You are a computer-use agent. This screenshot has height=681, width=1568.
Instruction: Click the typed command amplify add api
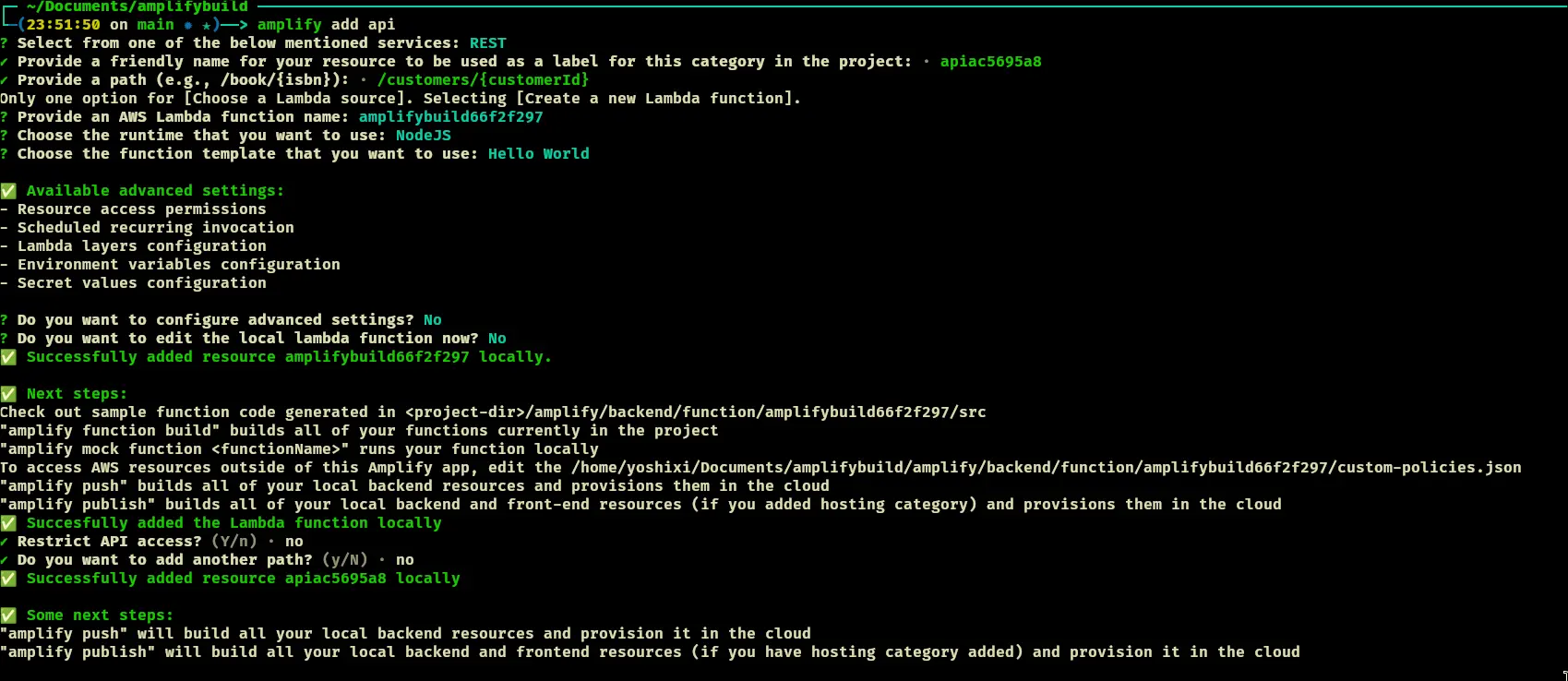(326, 25)
